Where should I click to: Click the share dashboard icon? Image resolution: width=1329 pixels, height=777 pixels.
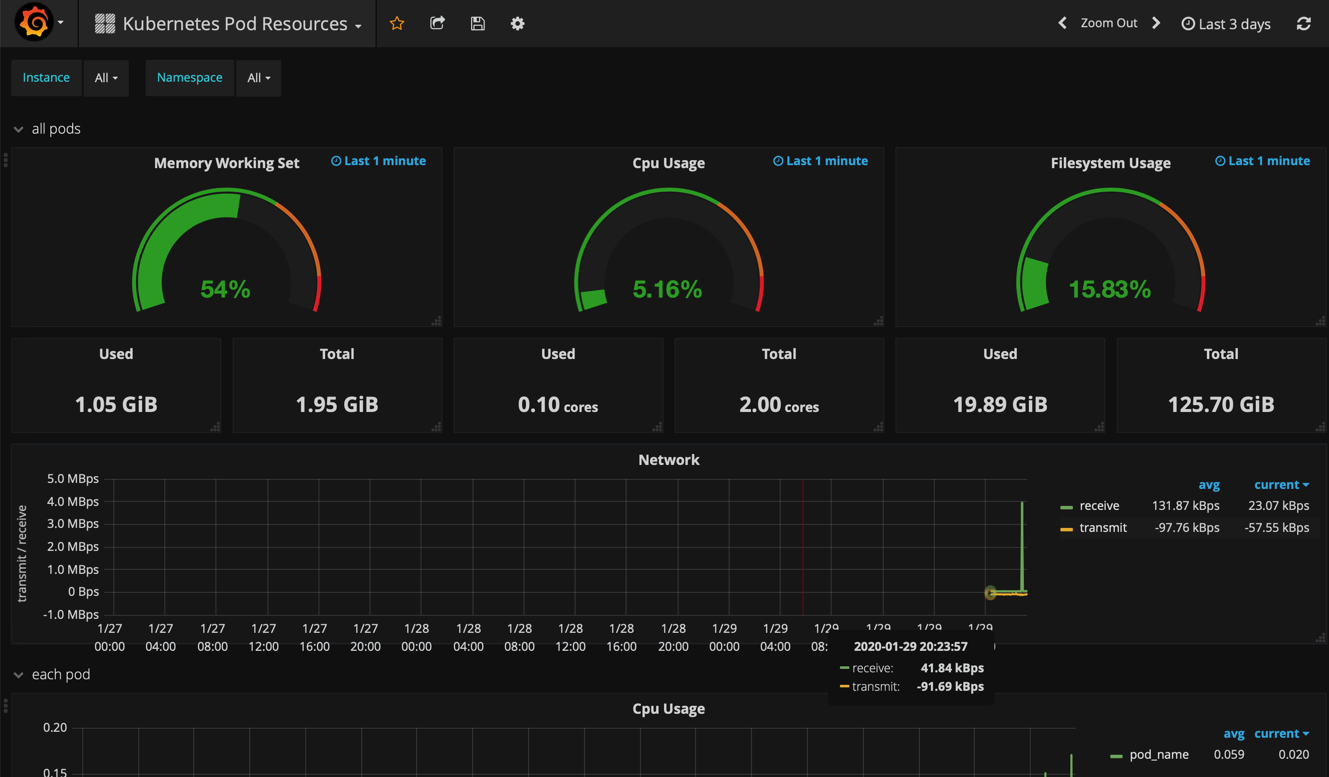437,23
